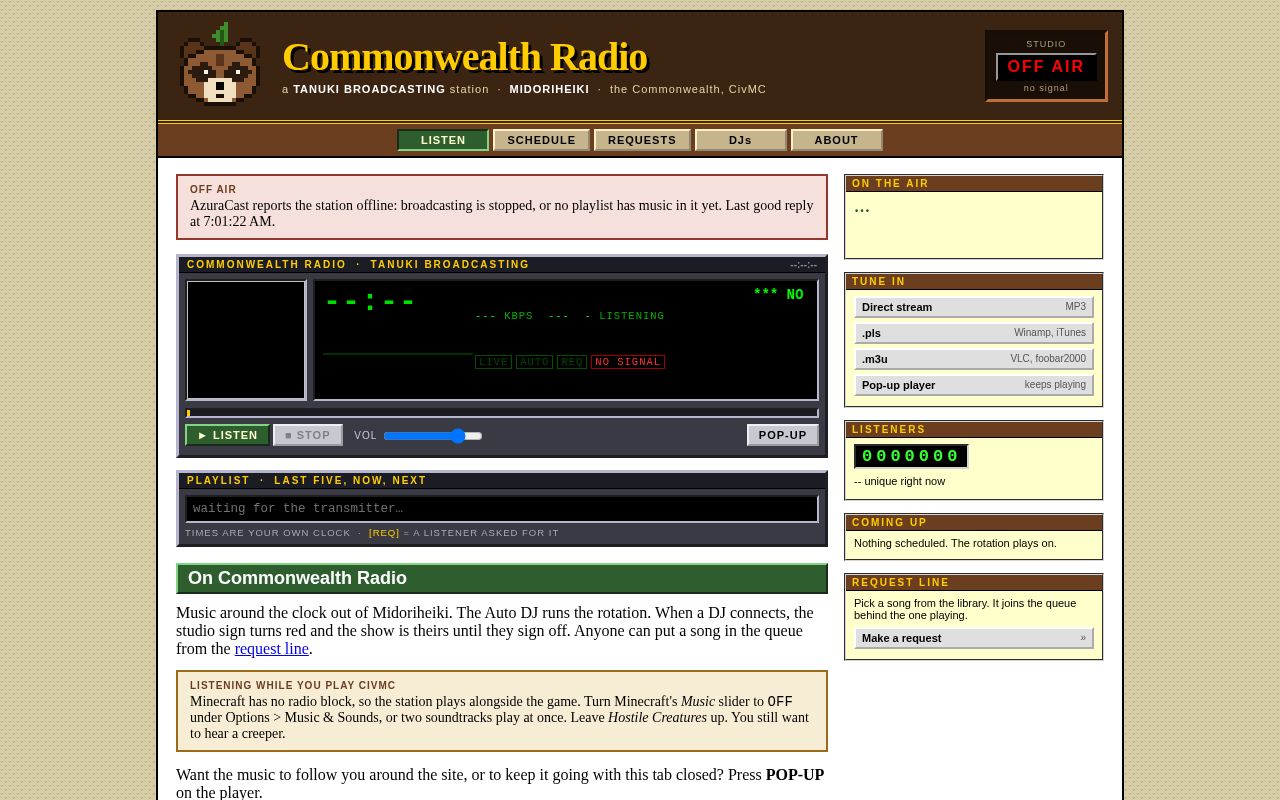Viewport: 1280px width, 800px height.
Task: Open the LISTEN nav tab
Action: (443, 140)
